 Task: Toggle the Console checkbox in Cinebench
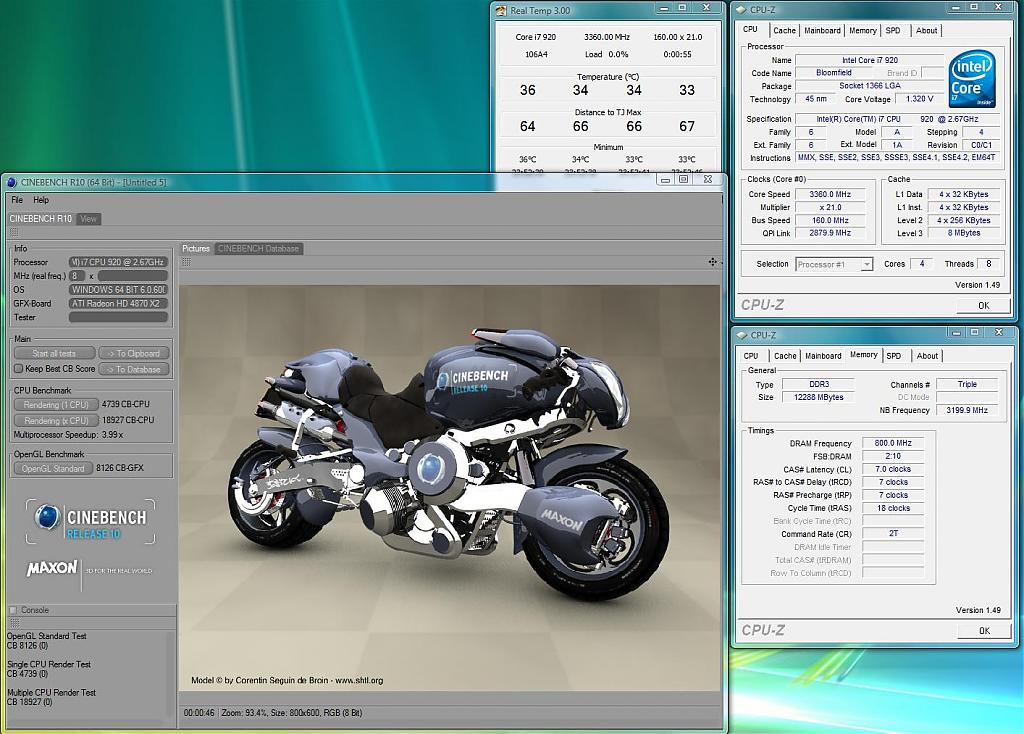pos(12,610)
